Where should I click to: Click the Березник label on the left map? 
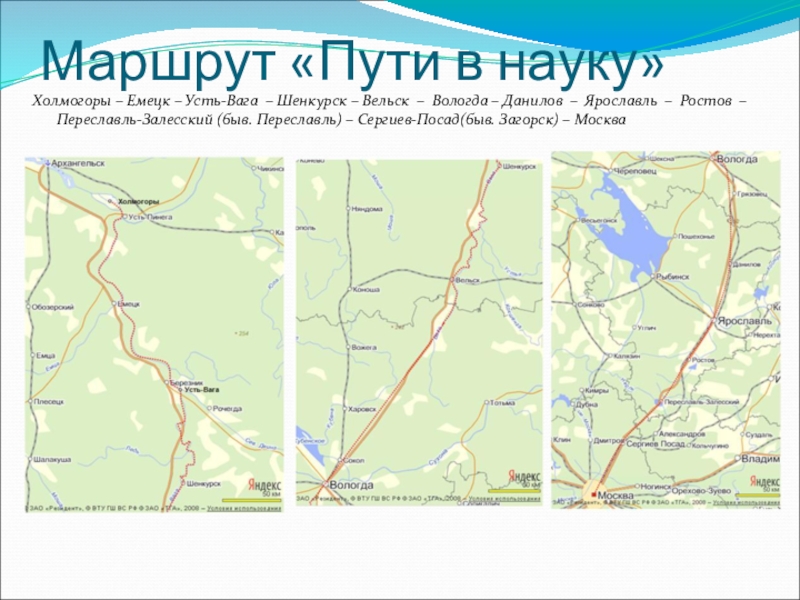[x=186, y=383]
